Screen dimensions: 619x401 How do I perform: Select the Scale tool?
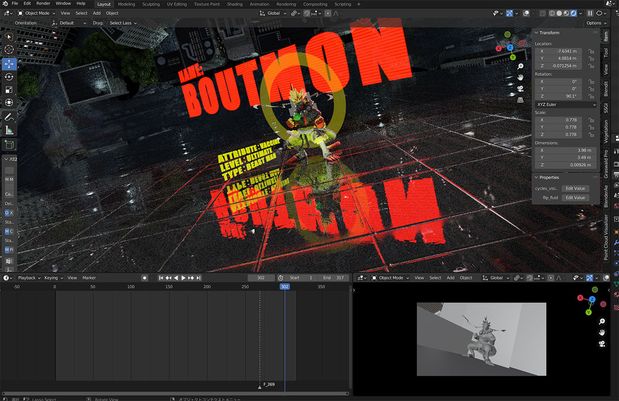pyautogui.click(x=9, y=90)
